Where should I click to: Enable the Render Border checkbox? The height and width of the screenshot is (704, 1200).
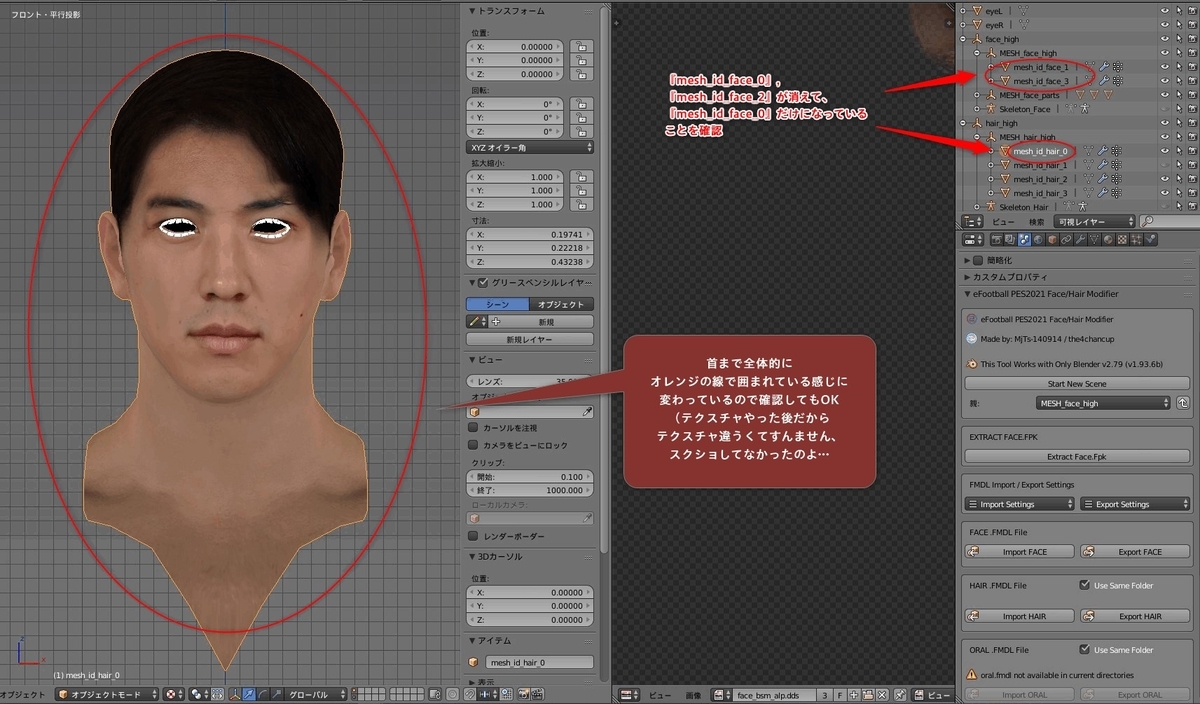(473, 536)
